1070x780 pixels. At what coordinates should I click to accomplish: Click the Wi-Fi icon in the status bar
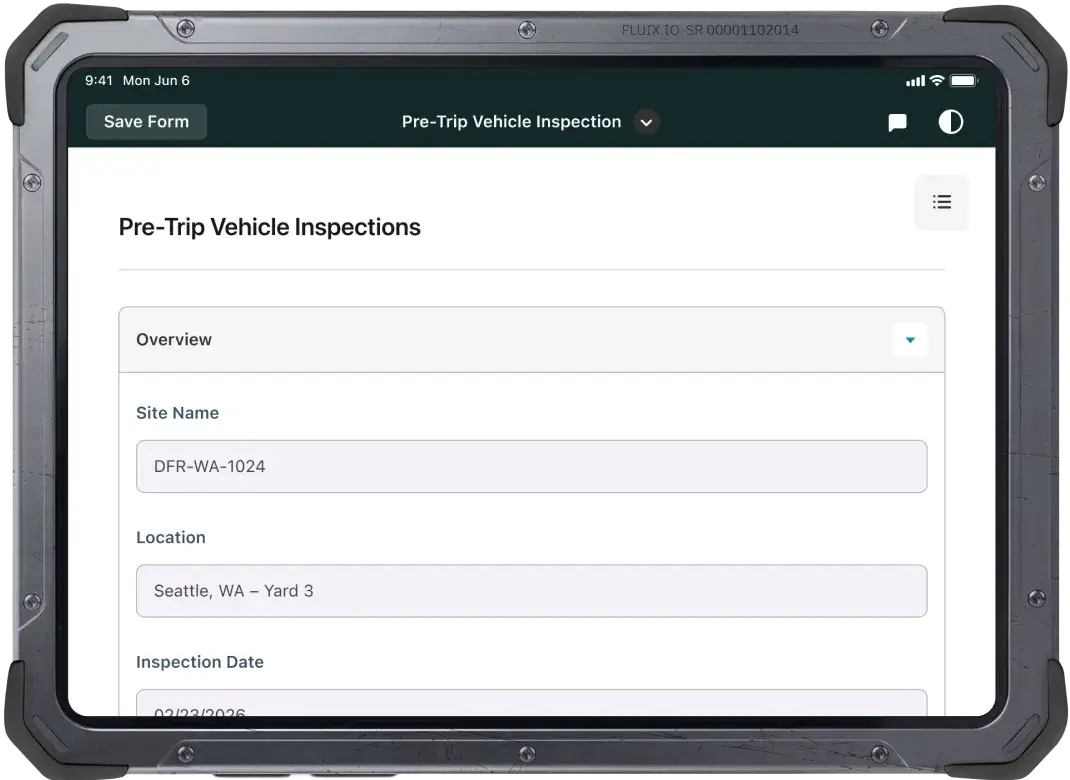tap(936, 80)
